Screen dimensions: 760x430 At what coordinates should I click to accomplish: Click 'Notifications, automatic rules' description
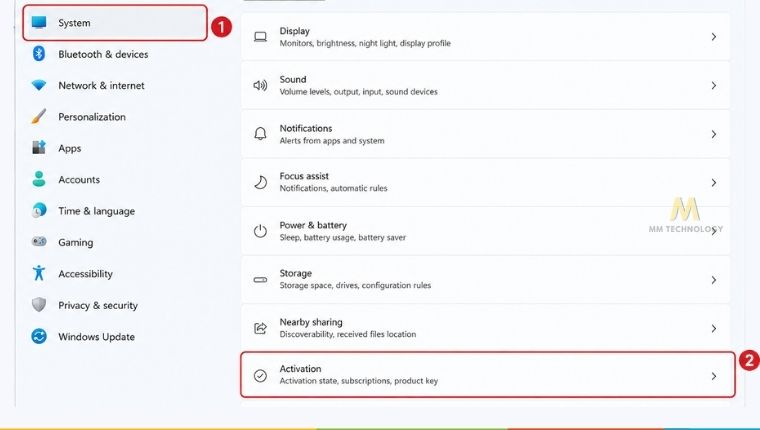(333, 188)
